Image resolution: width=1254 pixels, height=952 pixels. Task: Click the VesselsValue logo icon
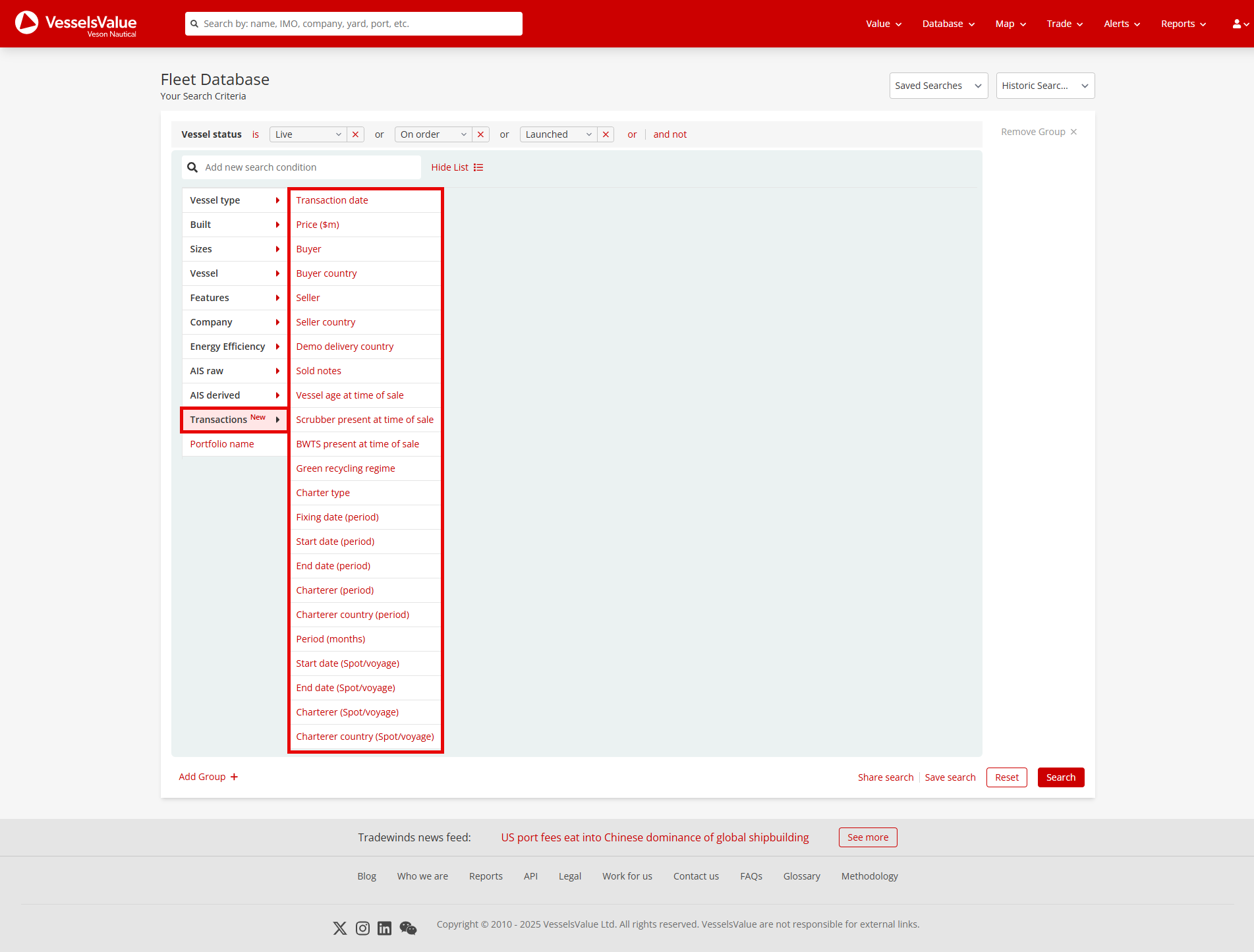point(27,23)
